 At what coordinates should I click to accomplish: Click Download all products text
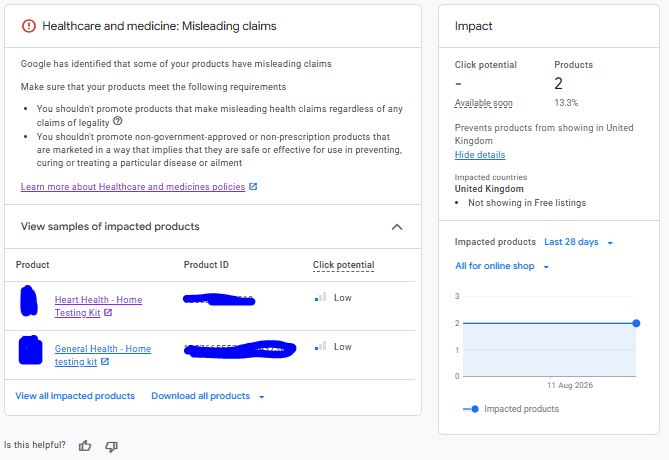tap(201, 396)
